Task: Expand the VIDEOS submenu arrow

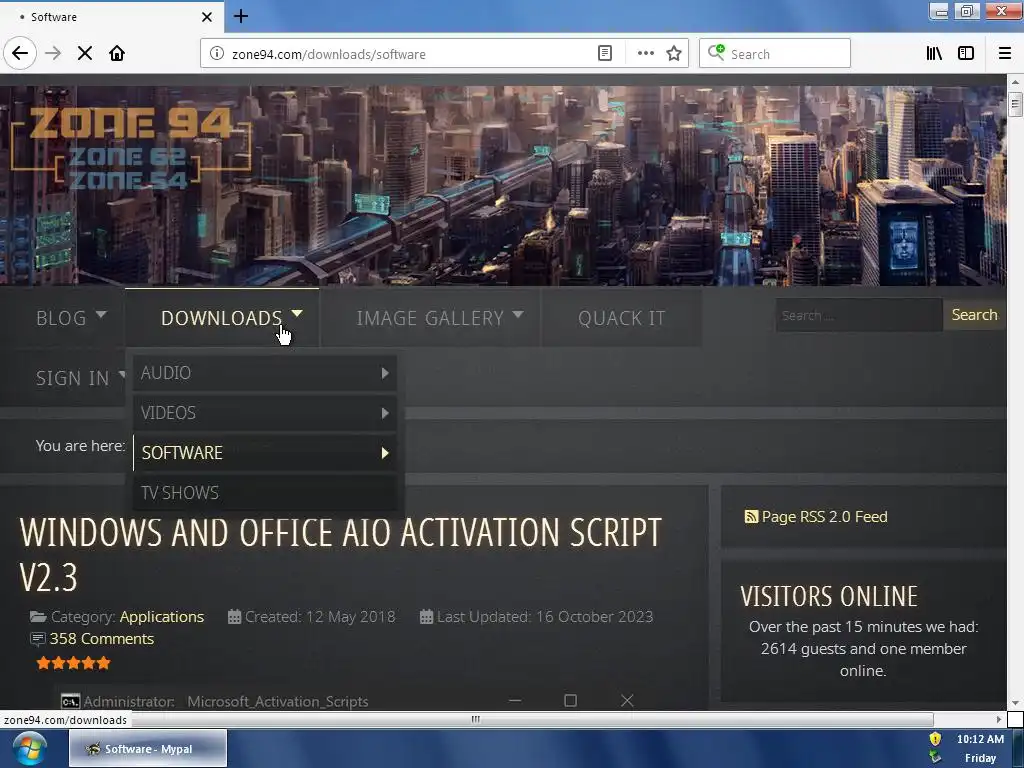Action: (x=385, y=413)
